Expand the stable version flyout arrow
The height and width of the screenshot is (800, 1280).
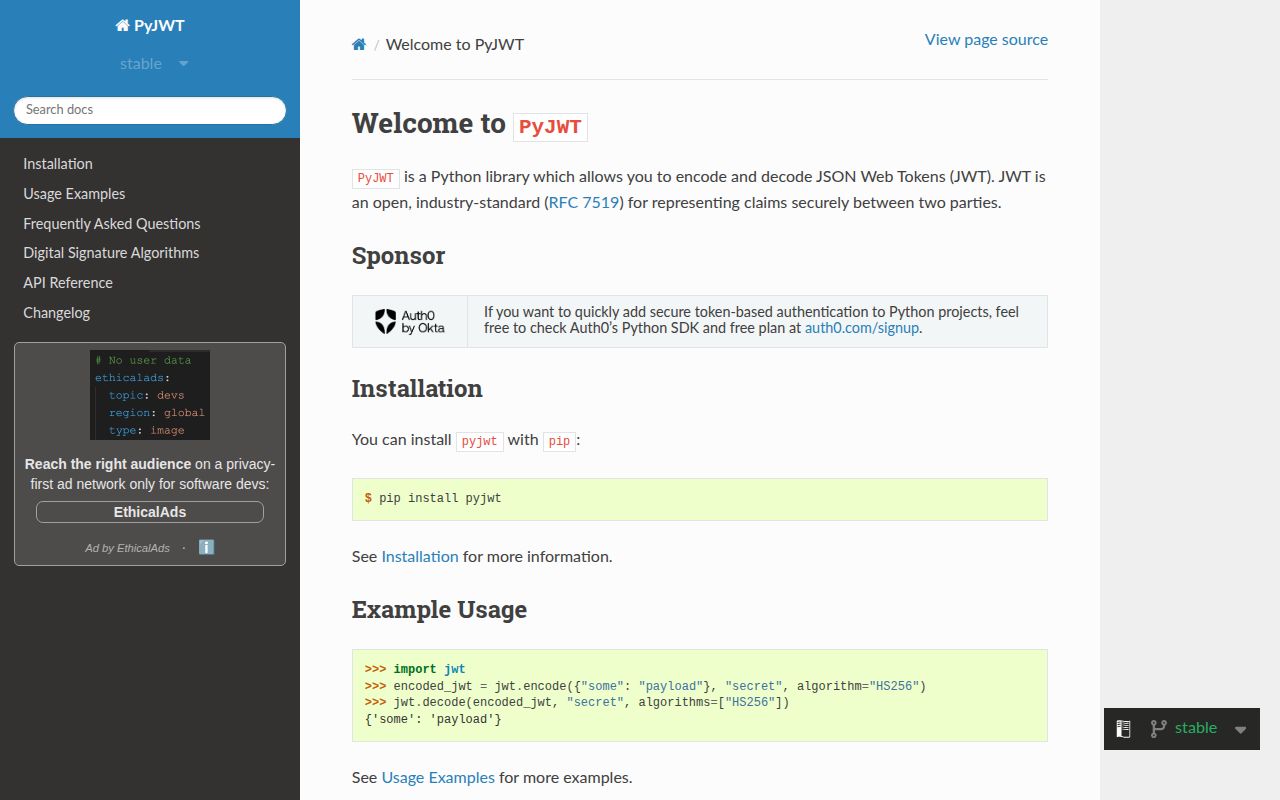1240,730
